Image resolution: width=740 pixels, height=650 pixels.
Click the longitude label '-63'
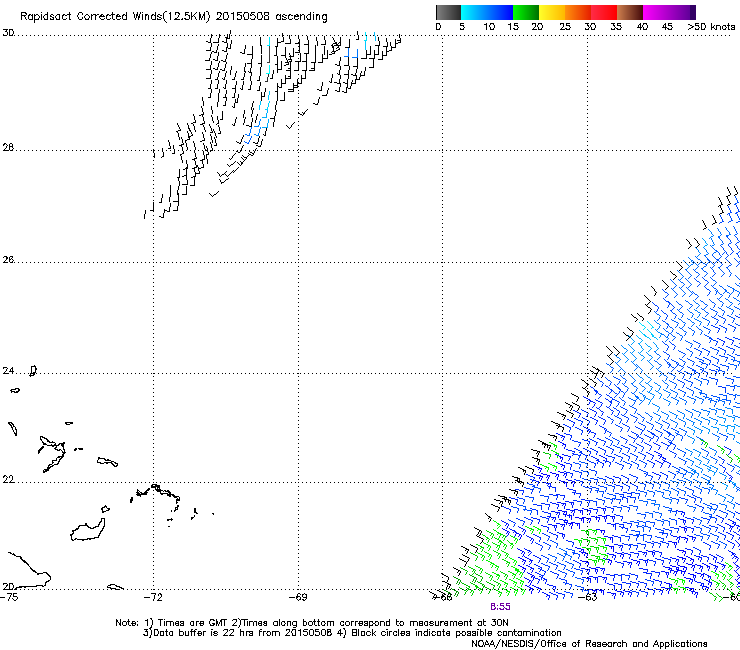pos(588,597)
